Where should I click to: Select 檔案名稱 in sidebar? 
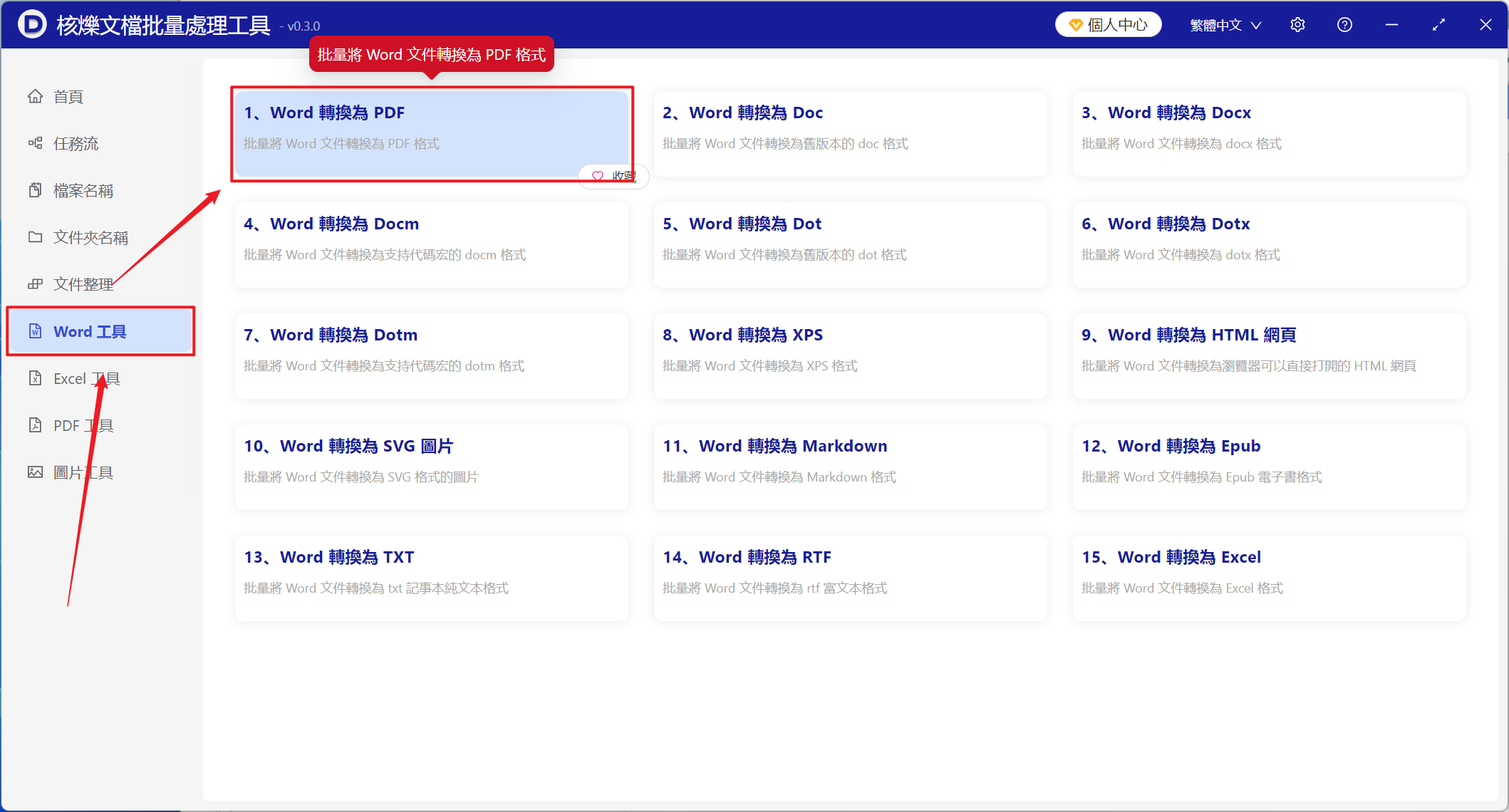pos(100,190)
